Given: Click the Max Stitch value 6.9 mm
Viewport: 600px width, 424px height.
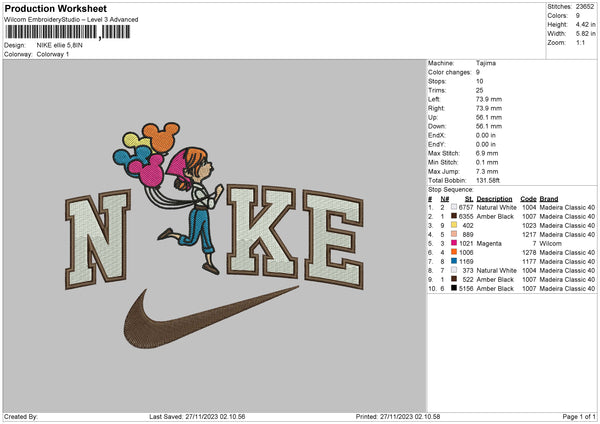Looking at the screenshot, I should [487, 153].
